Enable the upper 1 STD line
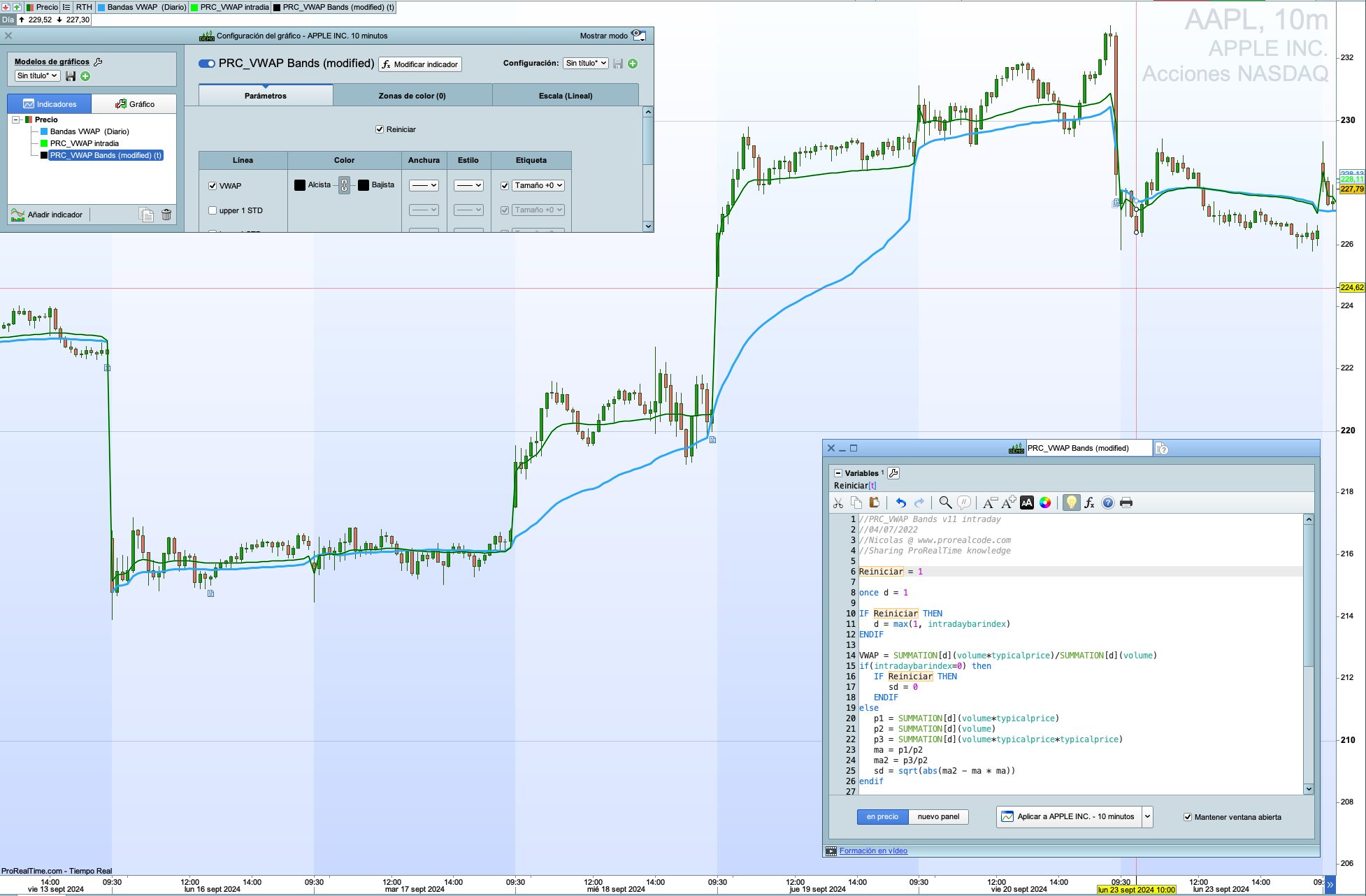This screenshot has height=896, width=1366. 213,210
